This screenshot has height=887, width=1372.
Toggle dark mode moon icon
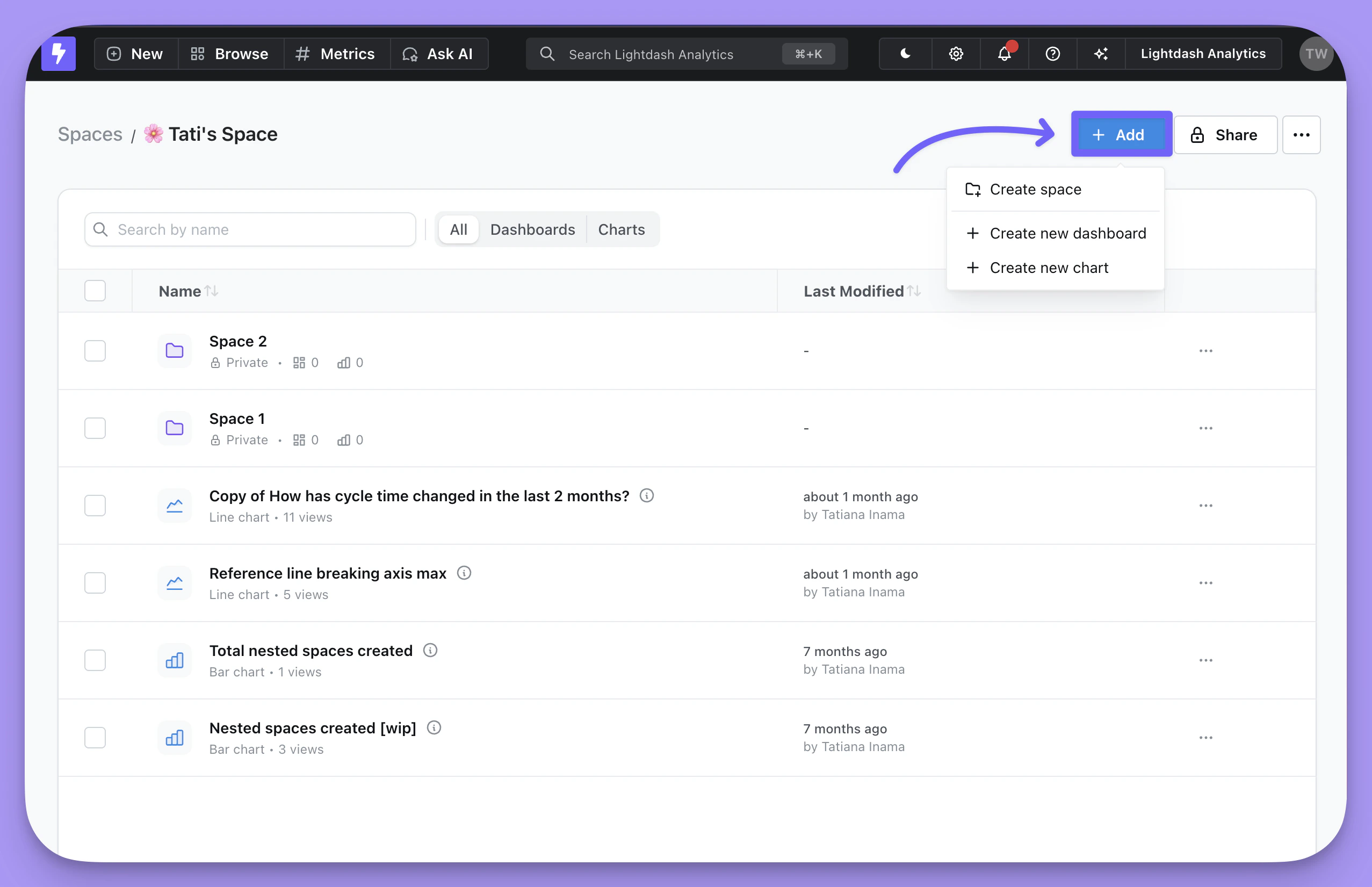[x=905, y=54]
